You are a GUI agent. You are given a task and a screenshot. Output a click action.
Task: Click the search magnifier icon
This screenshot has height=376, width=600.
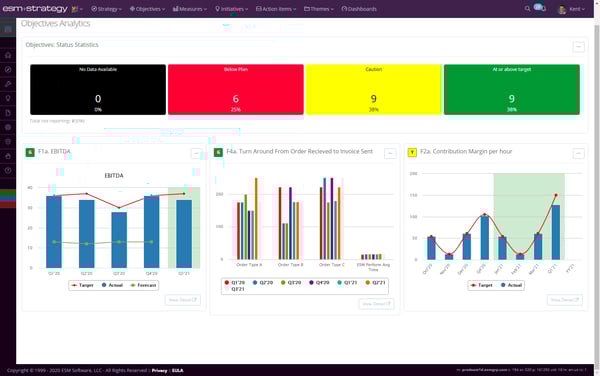(x=527, y=8)
